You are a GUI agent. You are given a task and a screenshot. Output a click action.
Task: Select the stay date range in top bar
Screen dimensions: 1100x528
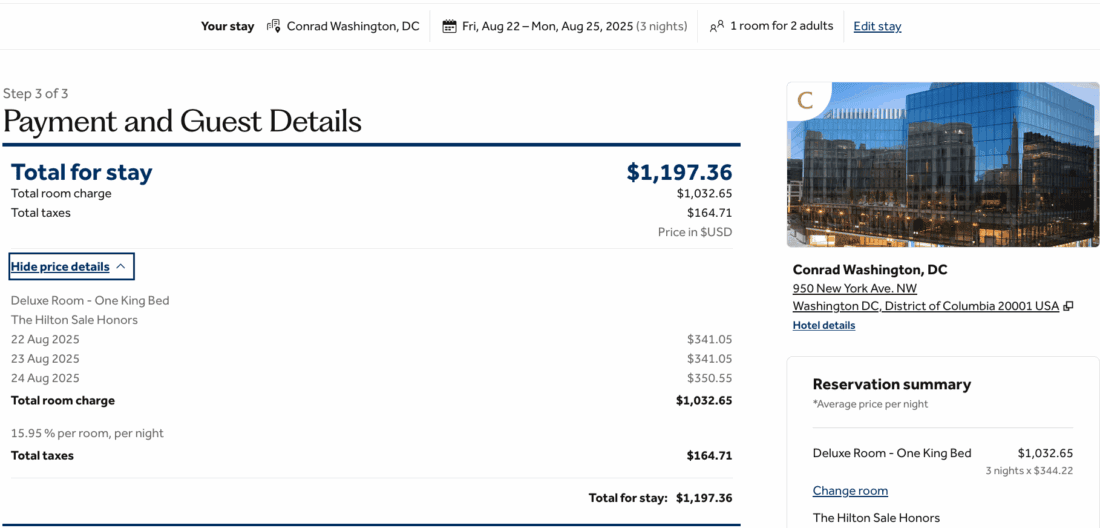(547, 26)
